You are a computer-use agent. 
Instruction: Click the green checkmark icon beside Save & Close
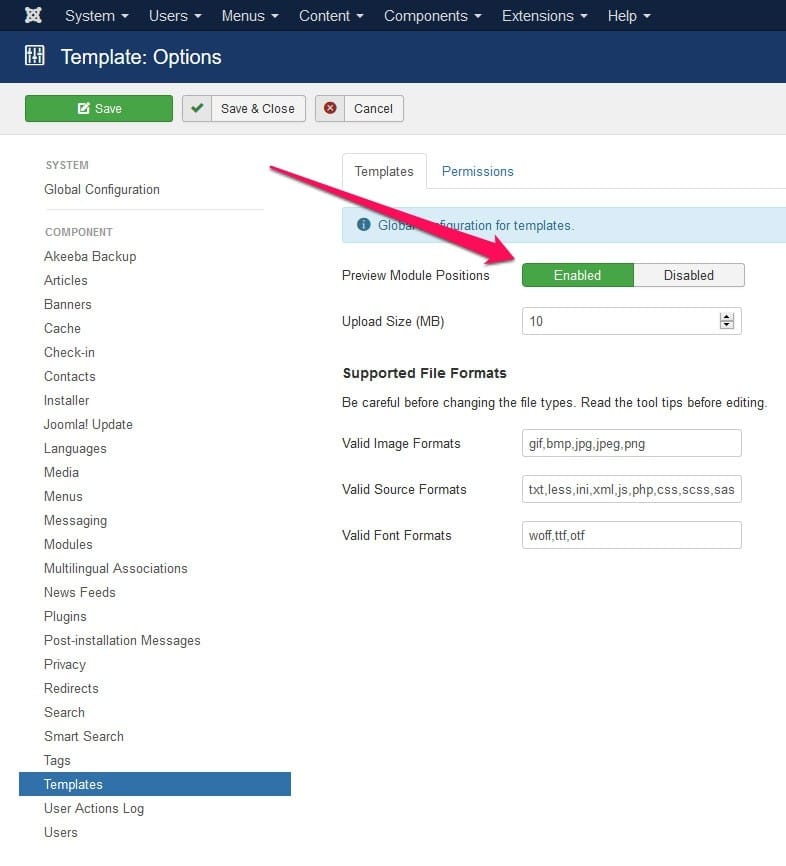coord(197,108)
